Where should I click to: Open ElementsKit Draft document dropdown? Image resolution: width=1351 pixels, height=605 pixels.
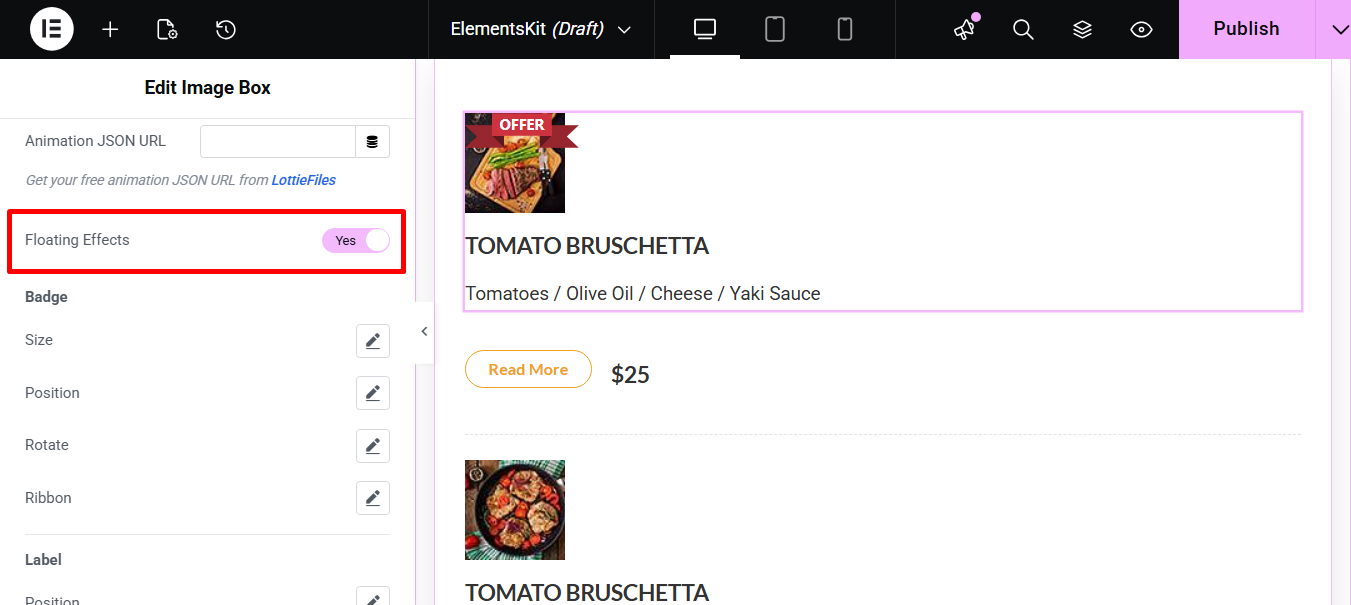click(541, 29)
